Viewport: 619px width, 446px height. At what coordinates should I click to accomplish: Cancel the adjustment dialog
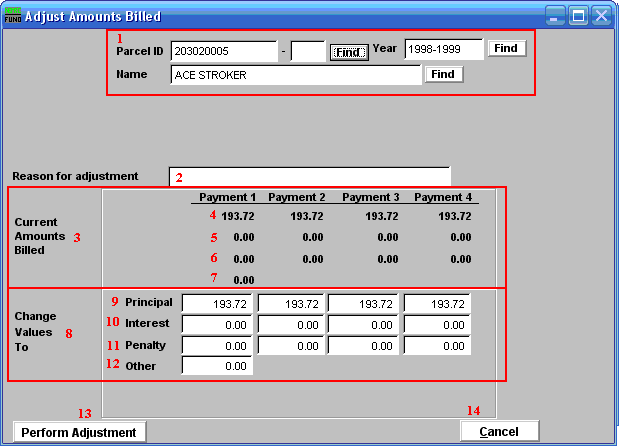click(x=499, y=431)
